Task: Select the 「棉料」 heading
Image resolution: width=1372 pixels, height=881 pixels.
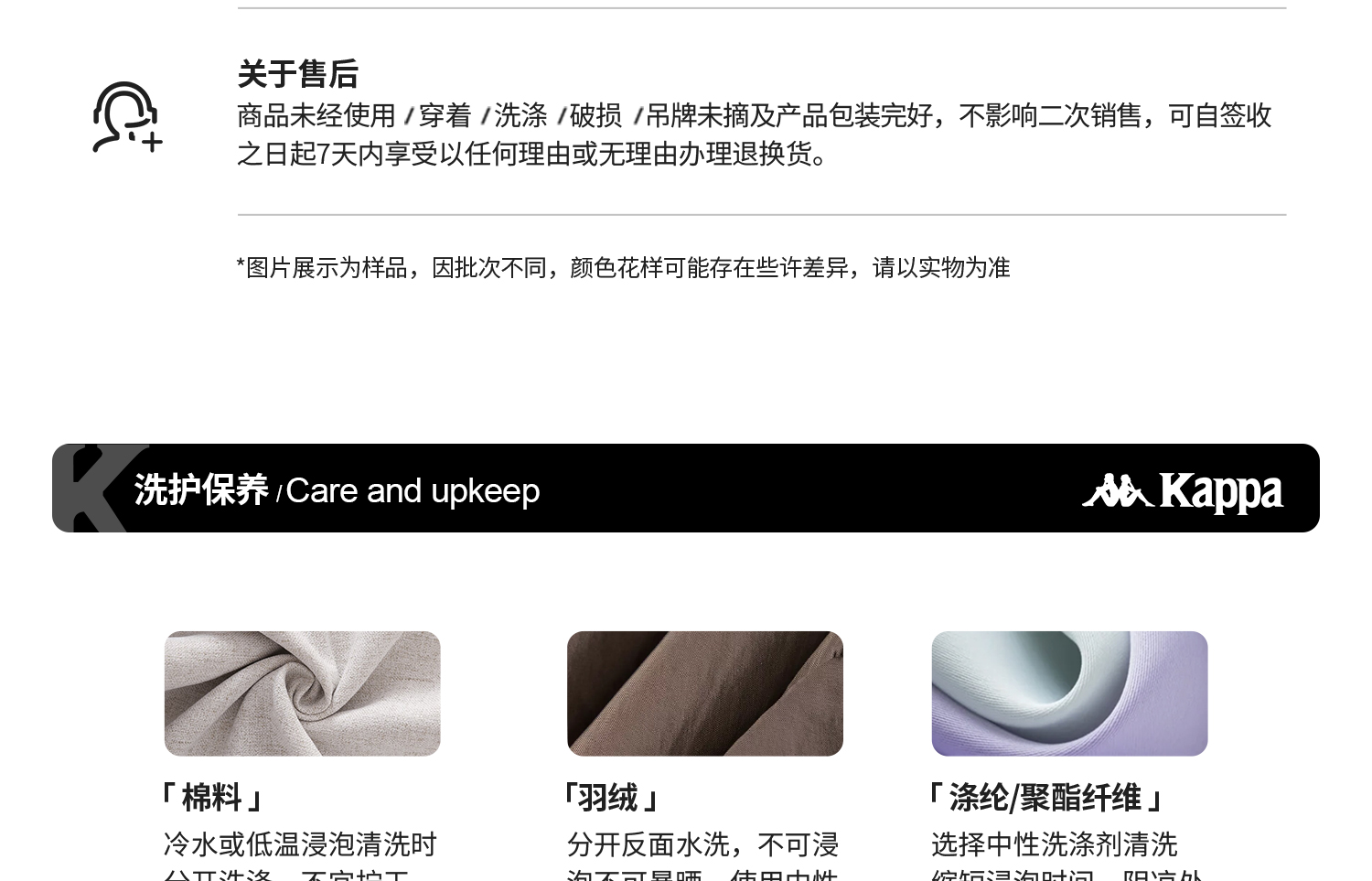Action: [x=211, y=798]
